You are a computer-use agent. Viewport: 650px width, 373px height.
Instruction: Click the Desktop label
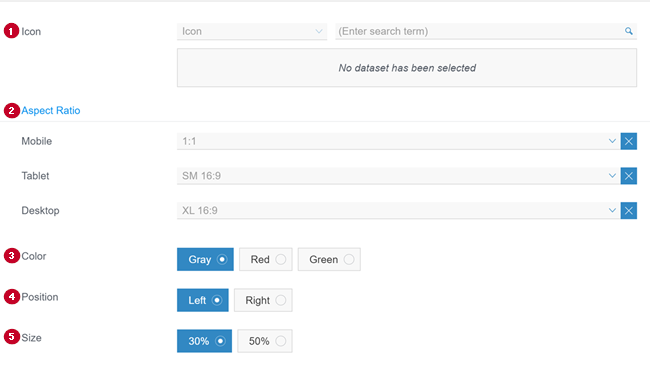(x=40, y=211)
